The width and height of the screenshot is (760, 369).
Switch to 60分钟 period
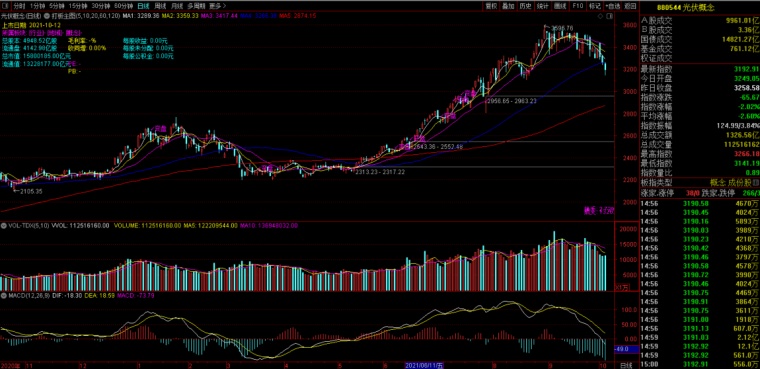(x=124, y=6)
